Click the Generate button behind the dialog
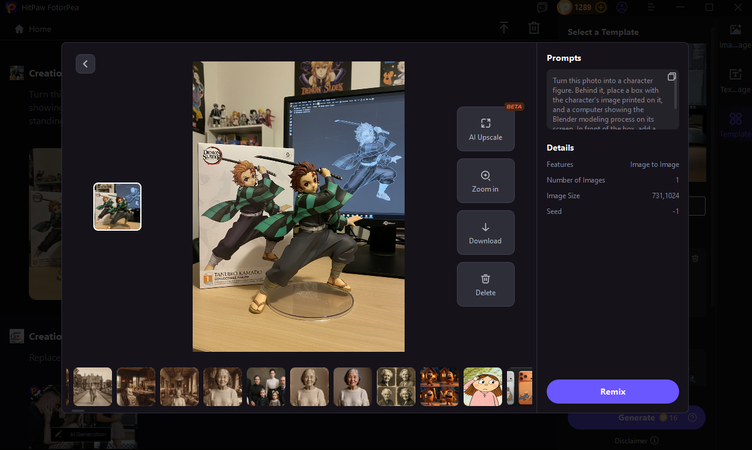Viewport: 752px width, 450px height. [x=636, y=417]
